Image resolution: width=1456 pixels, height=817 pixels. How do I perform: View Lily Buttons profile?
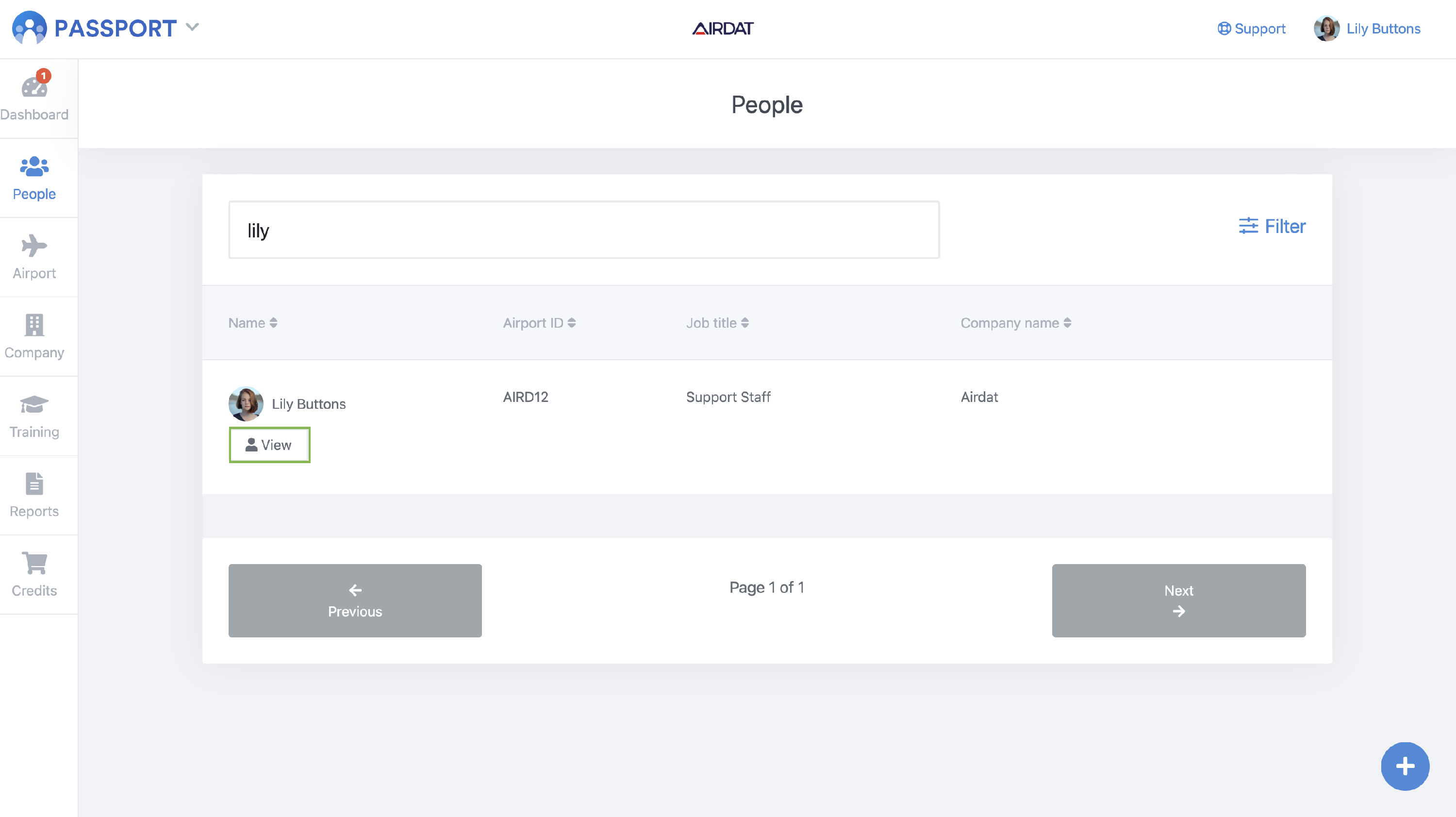coord(270,445)
